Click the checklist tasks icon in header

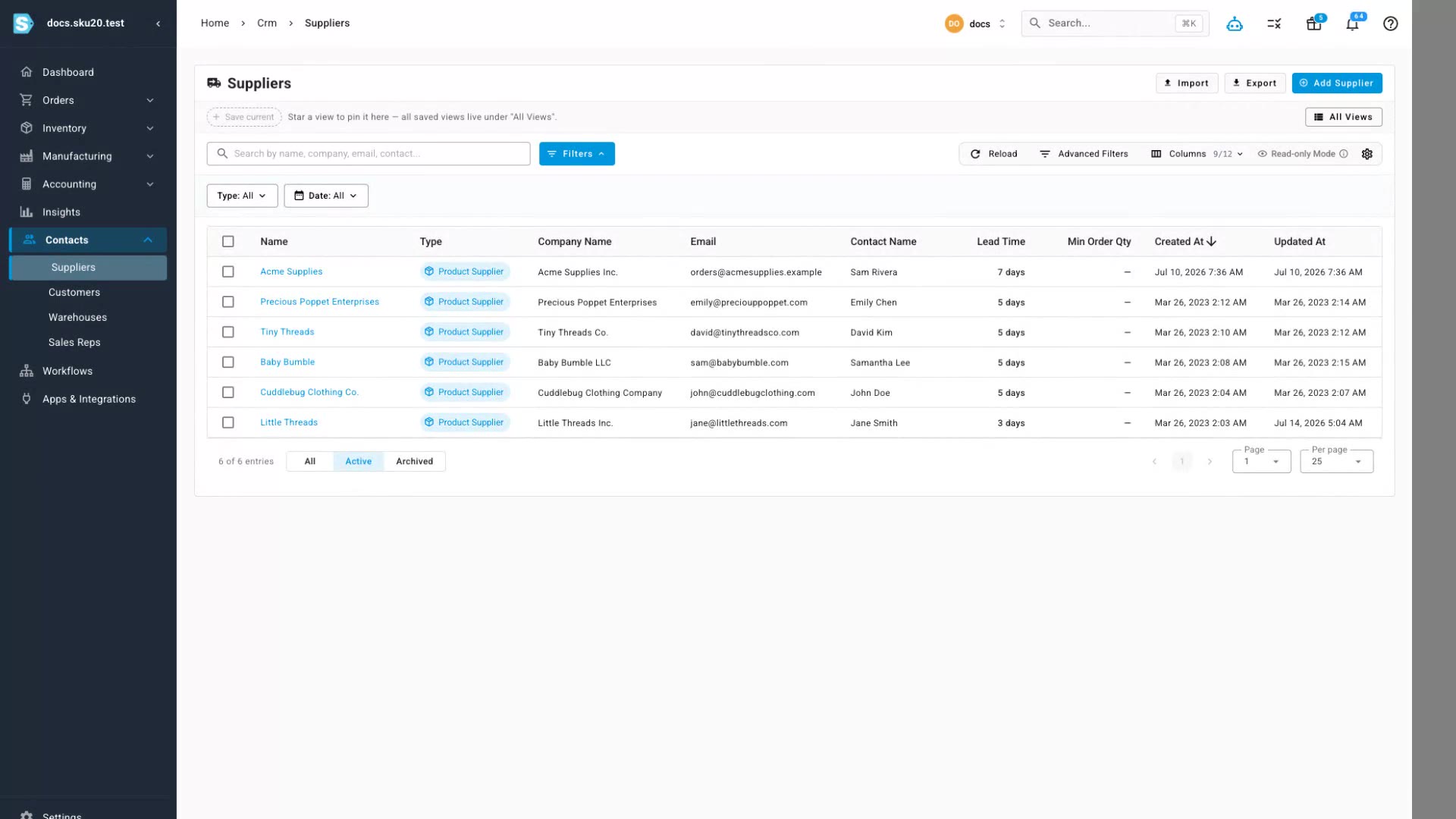pos(1274,24)
